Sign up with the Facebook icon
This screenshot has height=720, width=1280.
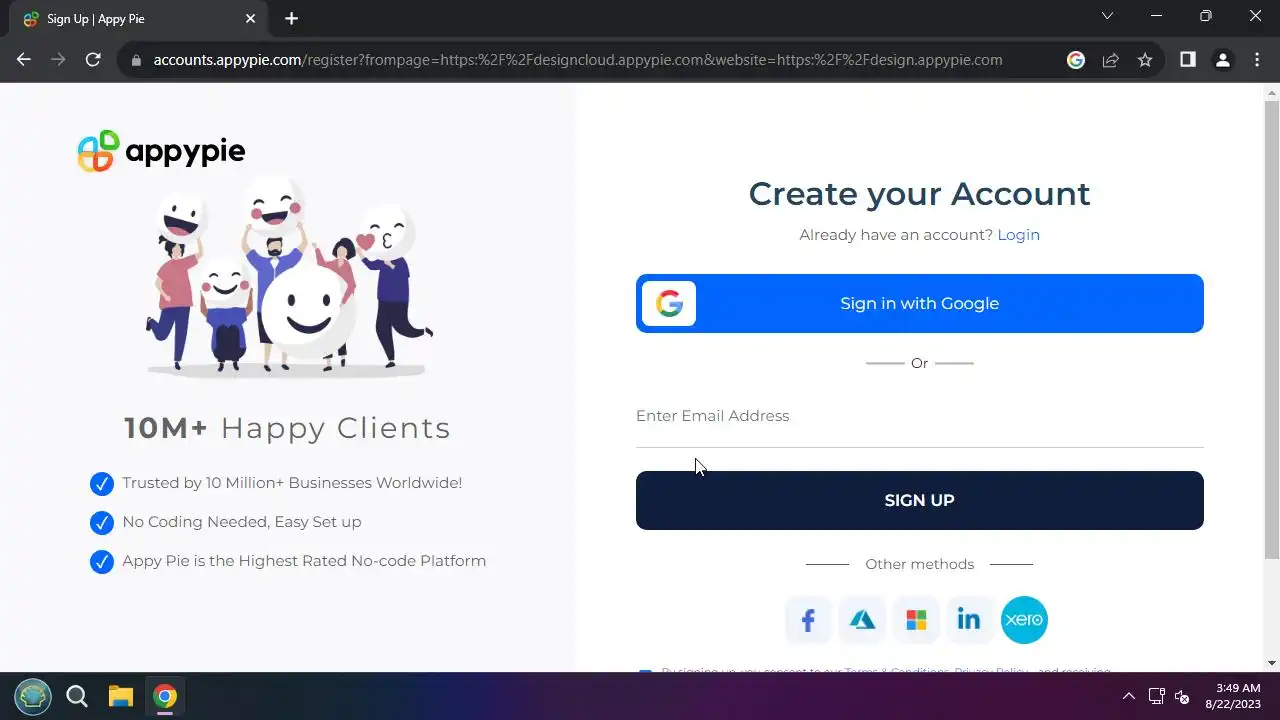coord(808,620)
